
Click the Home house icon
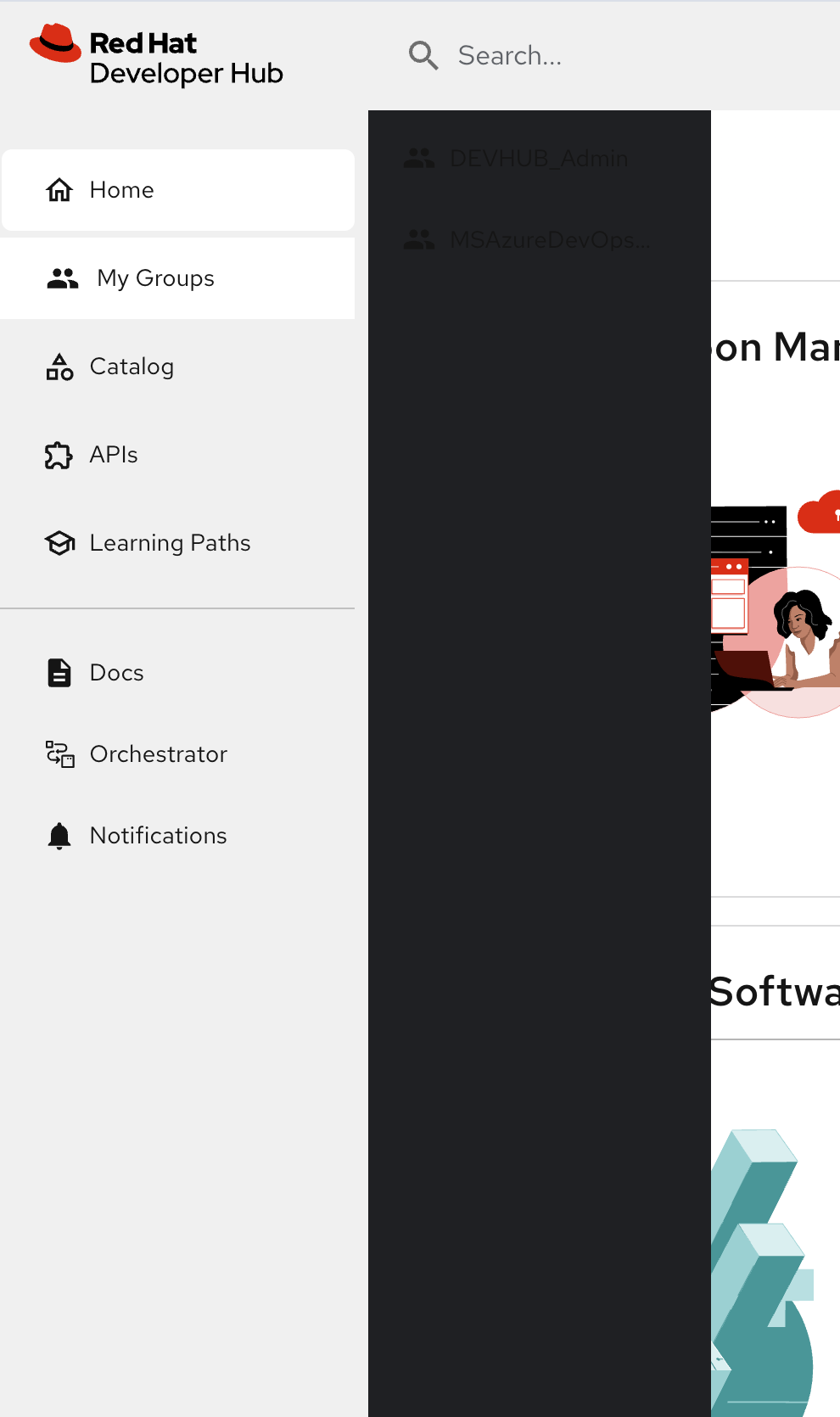point(59,190)
